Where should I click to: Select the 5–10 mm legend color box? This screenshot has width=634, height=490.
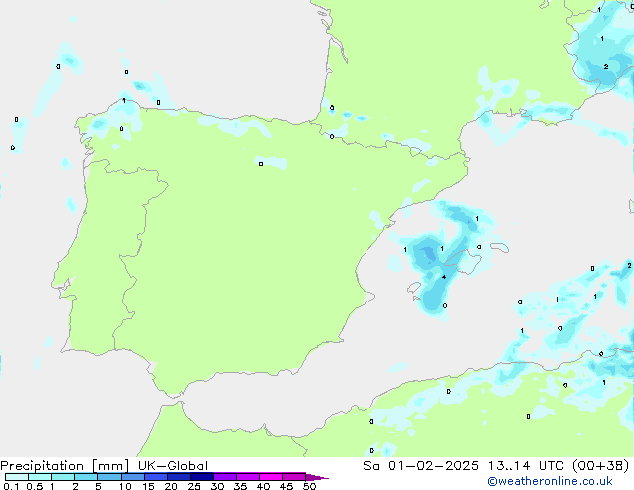[x=109, y=477]
